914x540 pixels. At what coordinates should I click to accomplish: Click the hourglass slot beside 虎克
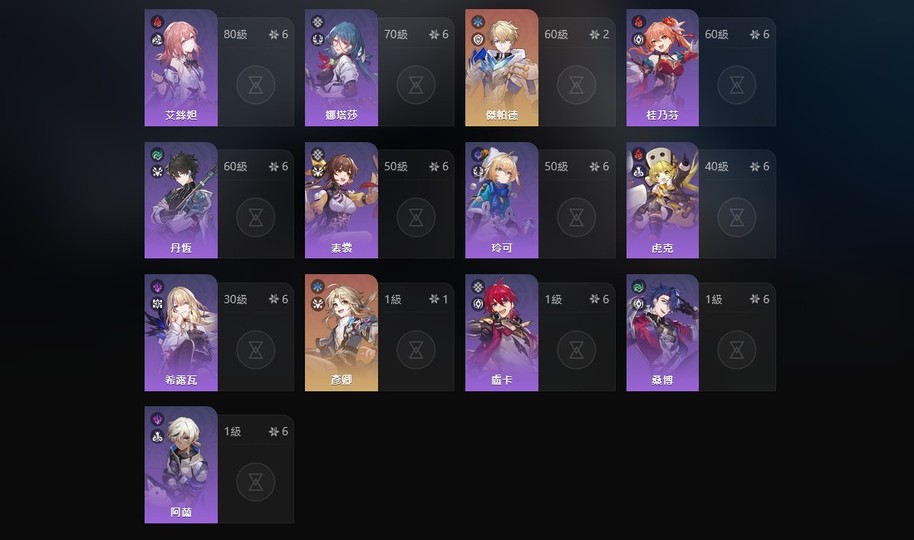click(x=736, y=218)
